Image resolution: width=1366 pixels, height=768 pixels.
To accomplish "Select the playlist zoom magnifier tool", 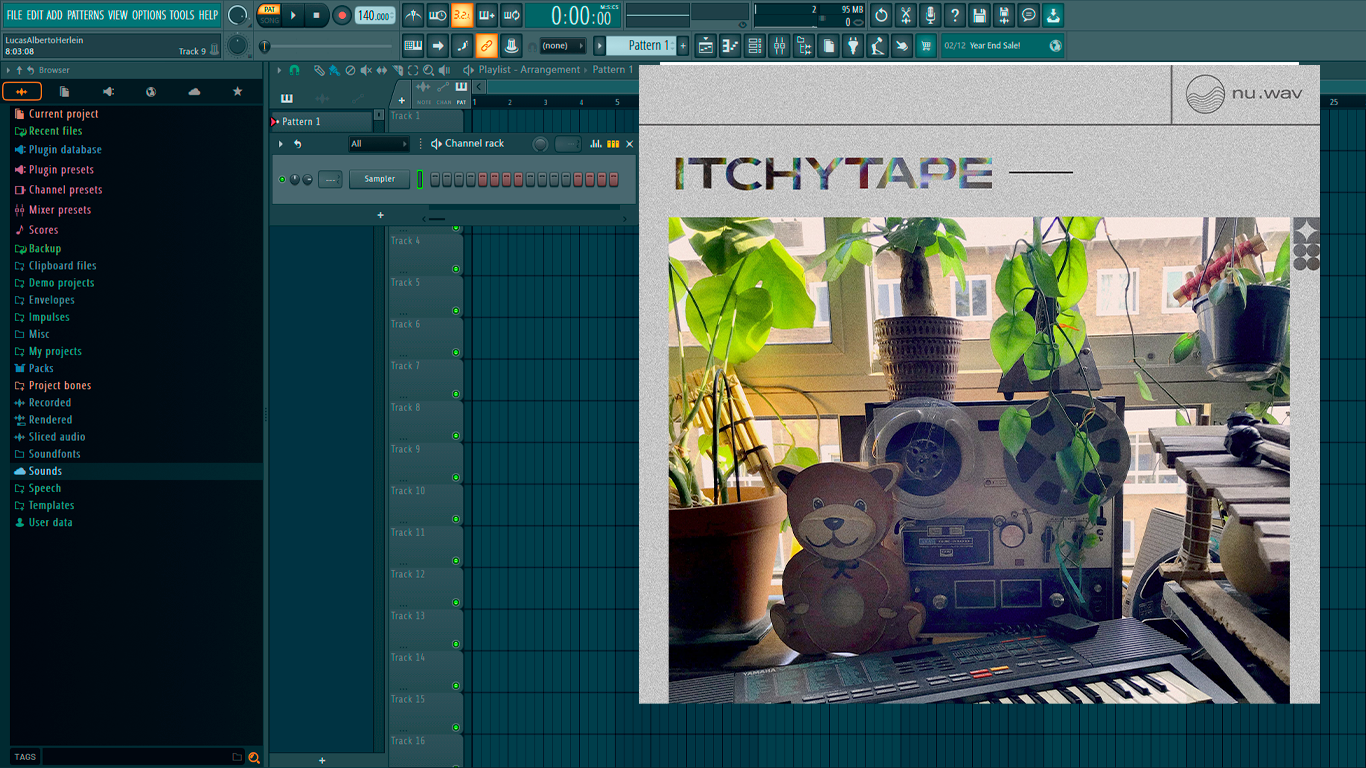I will pyautogui.click(x=429, y=70).
